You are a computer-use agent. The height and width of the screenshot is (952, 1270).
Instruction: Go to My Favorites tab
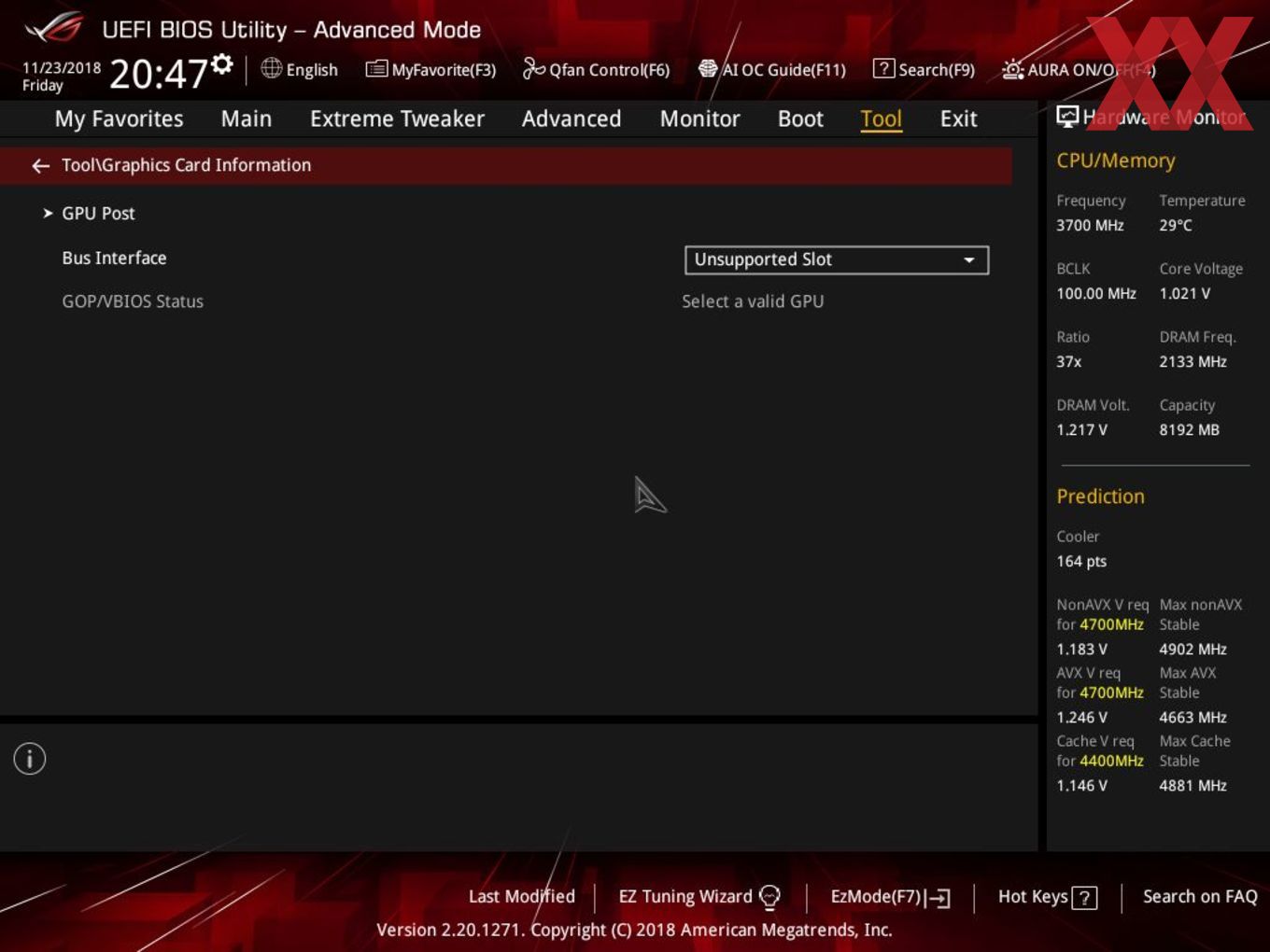119,119
